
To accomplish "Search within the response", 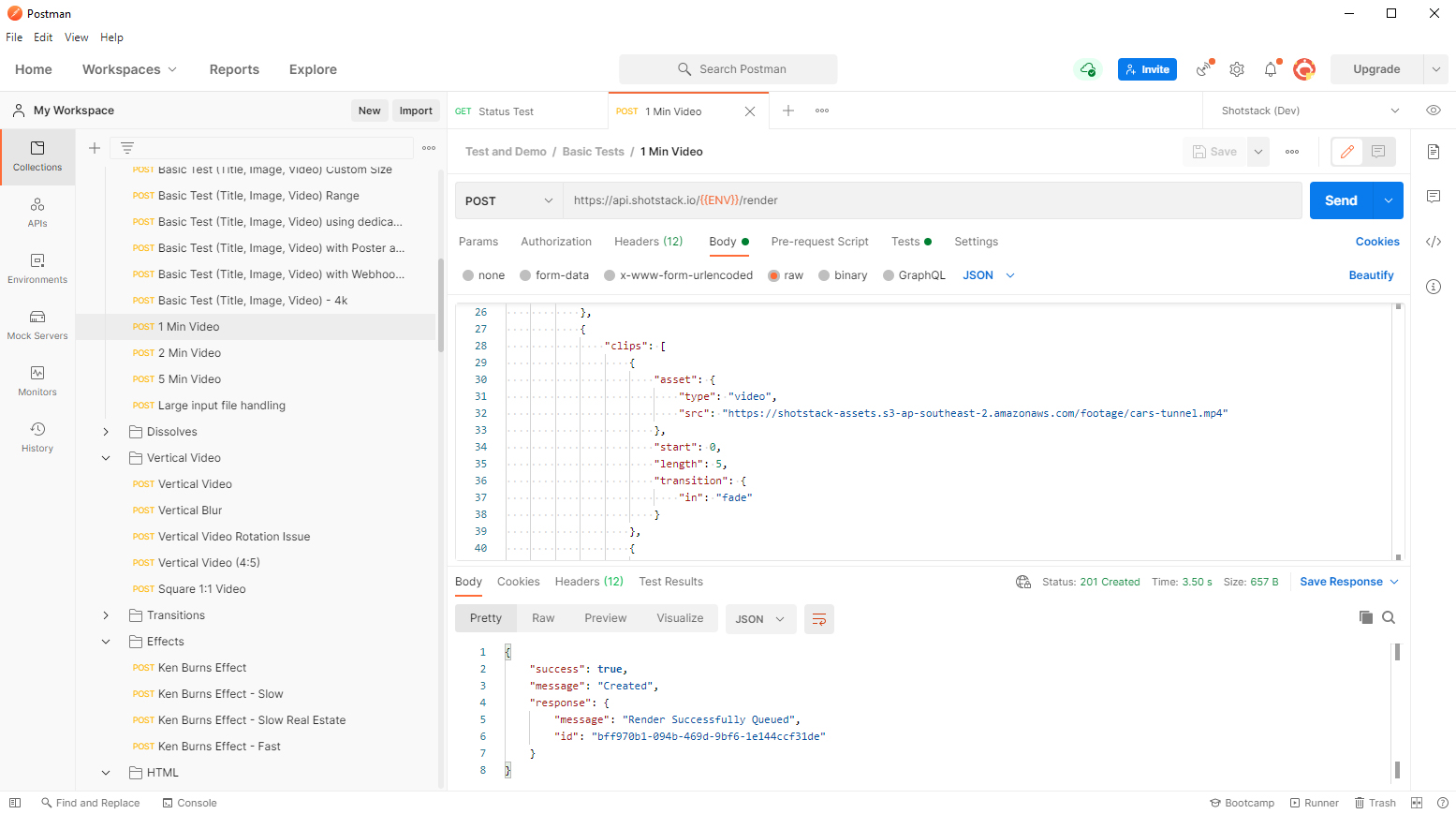I will 1389,617.
